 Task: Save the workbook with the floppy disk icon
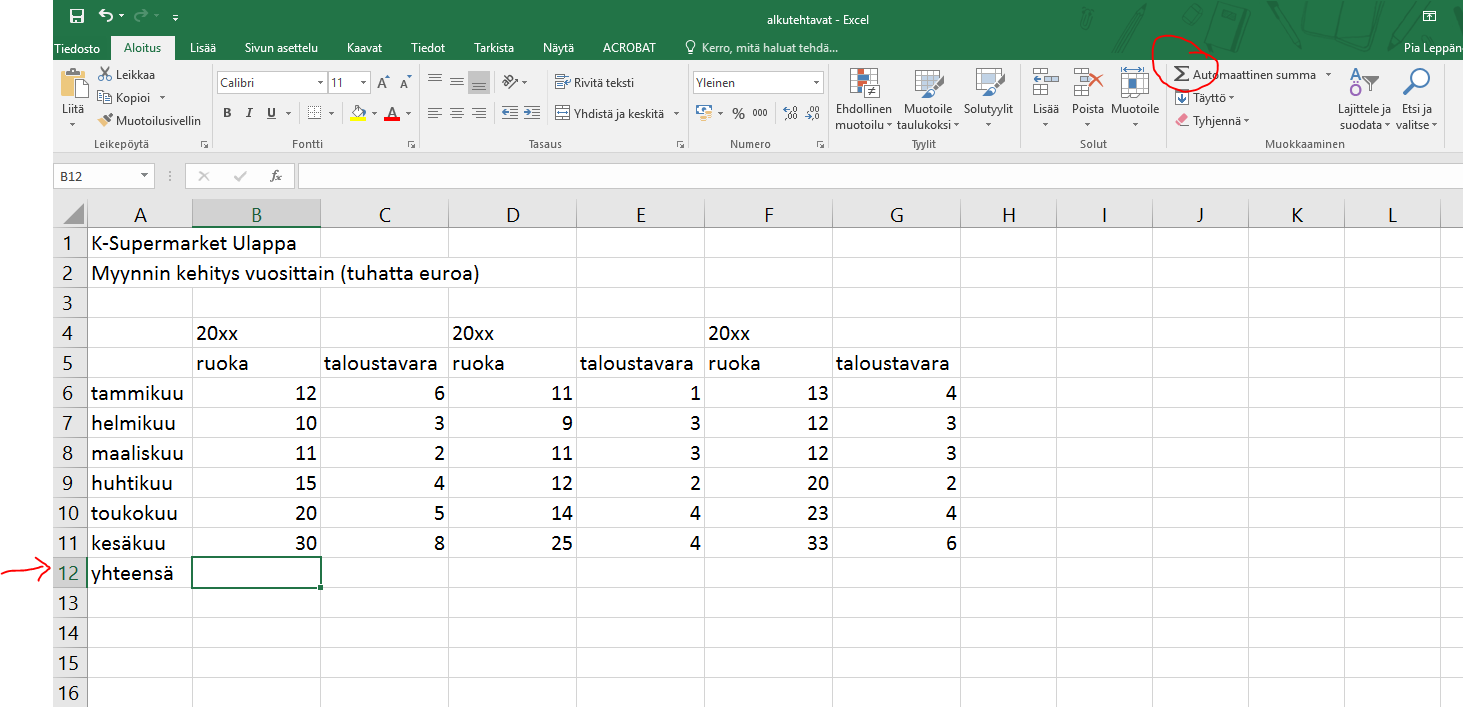(x=77, y=16)
